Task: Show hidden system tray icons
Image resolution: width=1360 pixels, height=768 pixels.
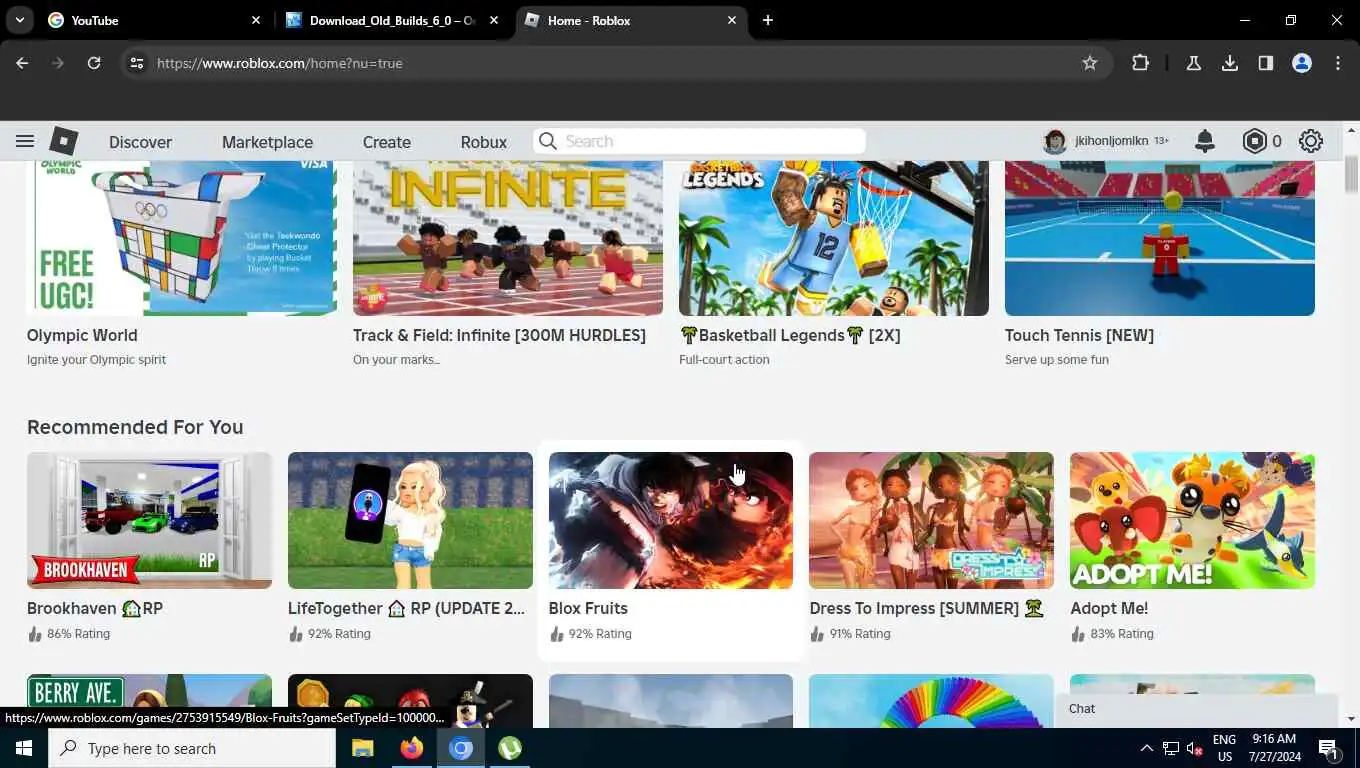Action: (1146, 748)
